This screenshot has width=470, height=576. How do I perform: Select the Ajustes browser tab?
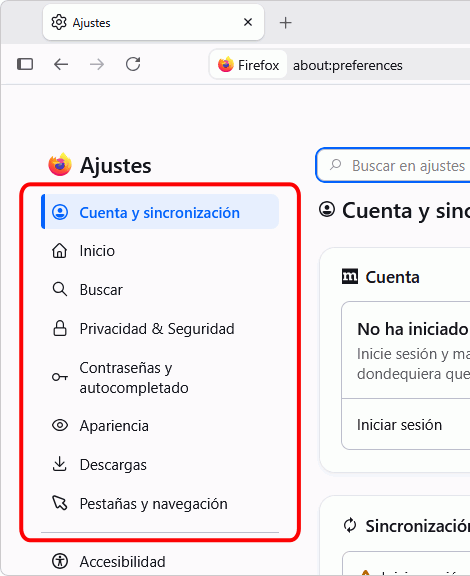click(x=153, y=22)
